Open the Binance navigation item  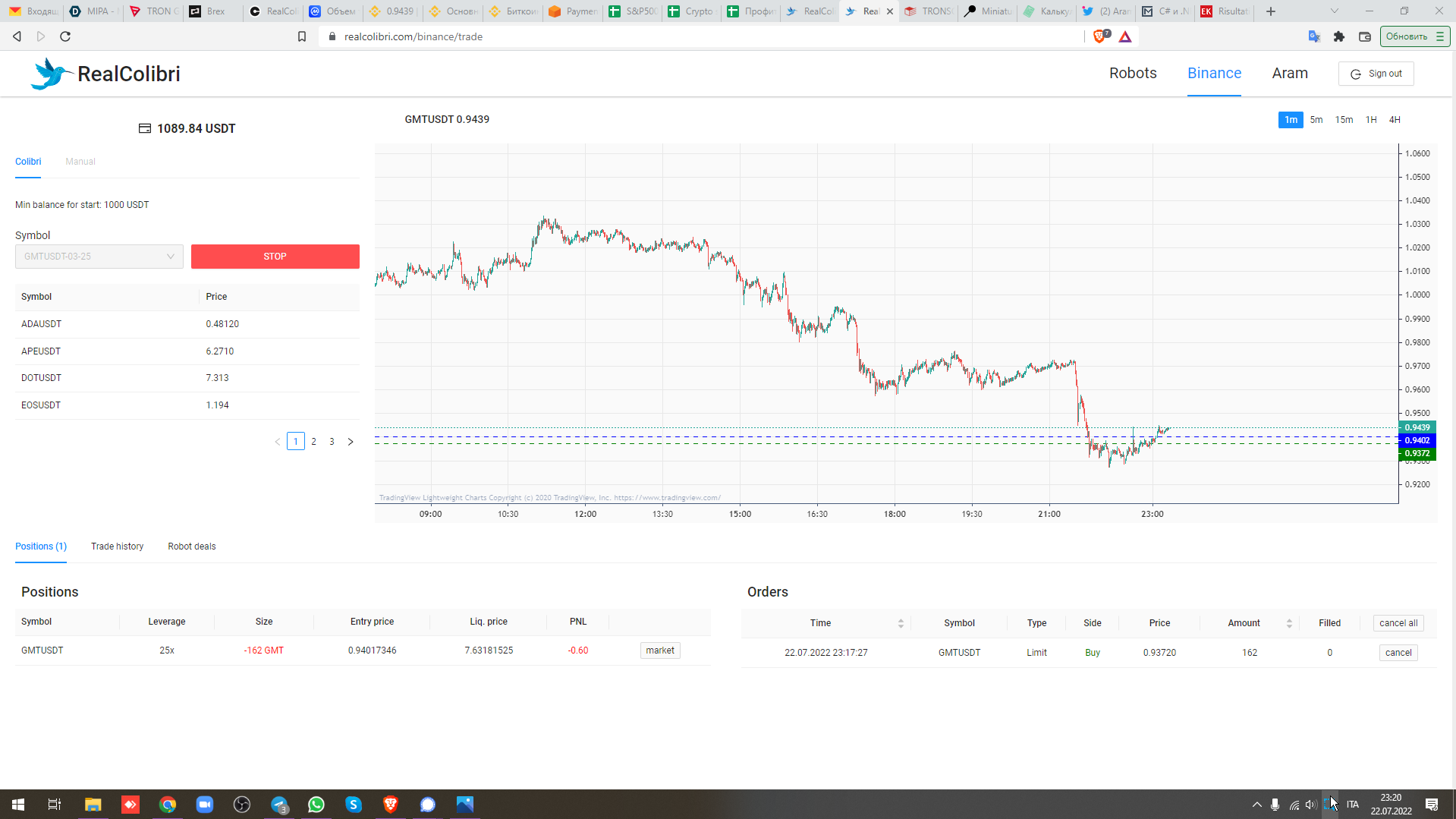tap(1214, 74)
